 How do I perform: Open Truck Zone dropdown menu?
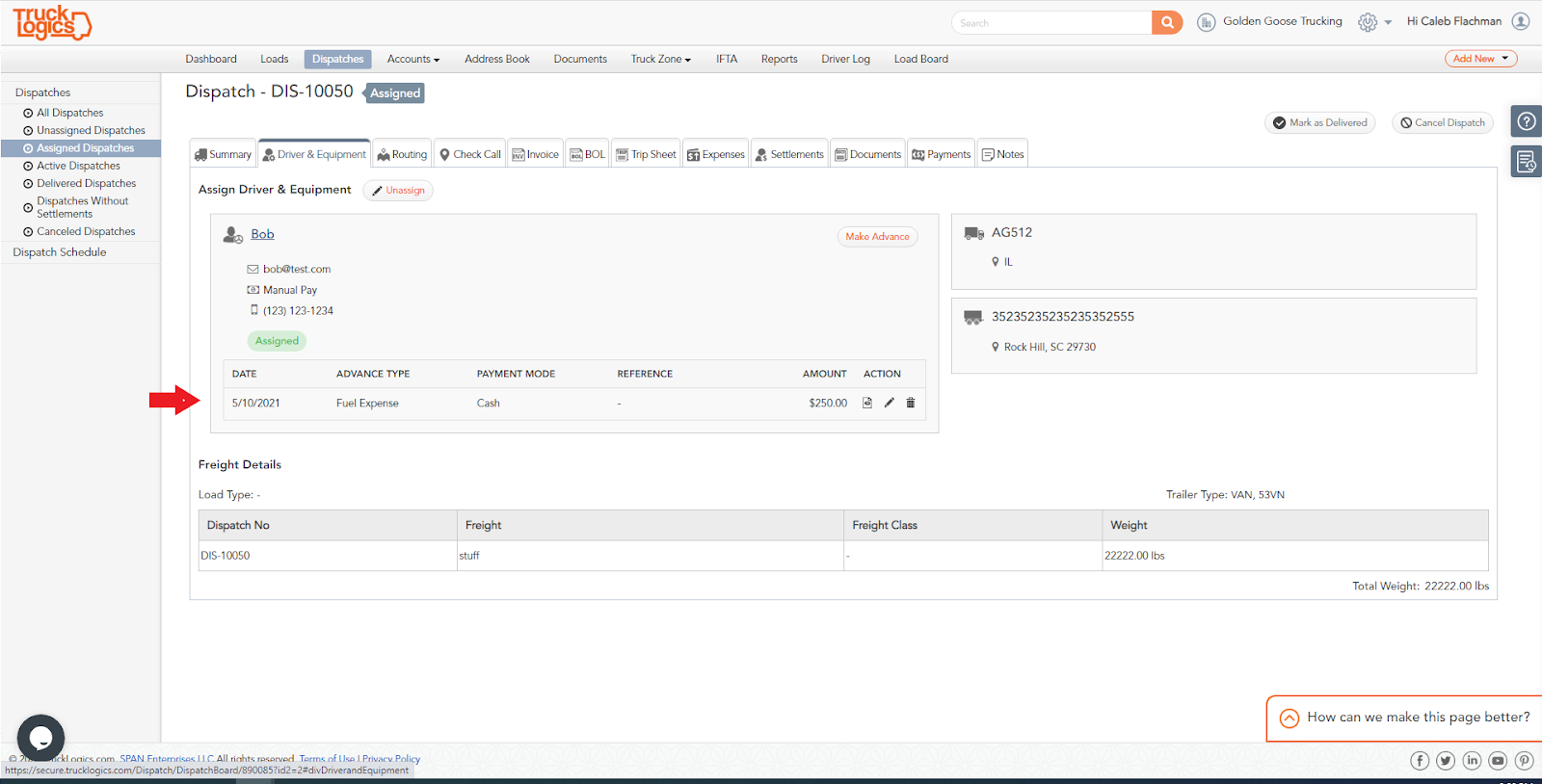661,59
